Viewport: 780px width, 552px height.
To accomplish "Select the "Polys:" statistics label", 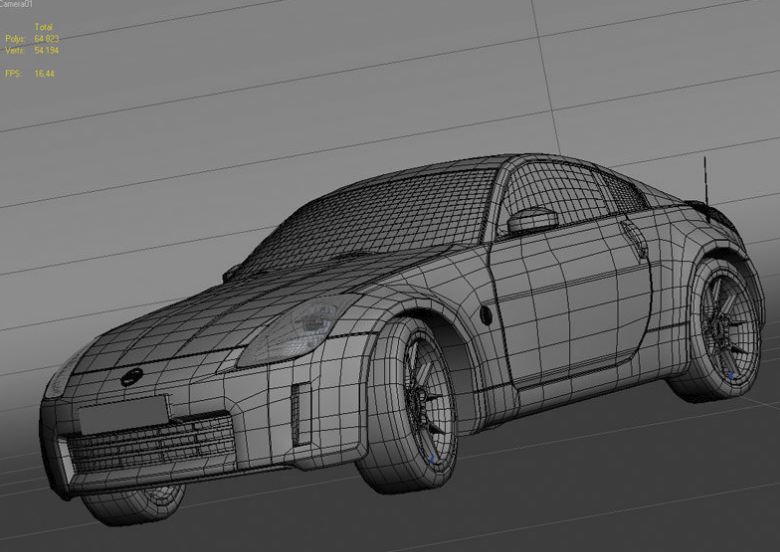I will (x=15, y=39).
